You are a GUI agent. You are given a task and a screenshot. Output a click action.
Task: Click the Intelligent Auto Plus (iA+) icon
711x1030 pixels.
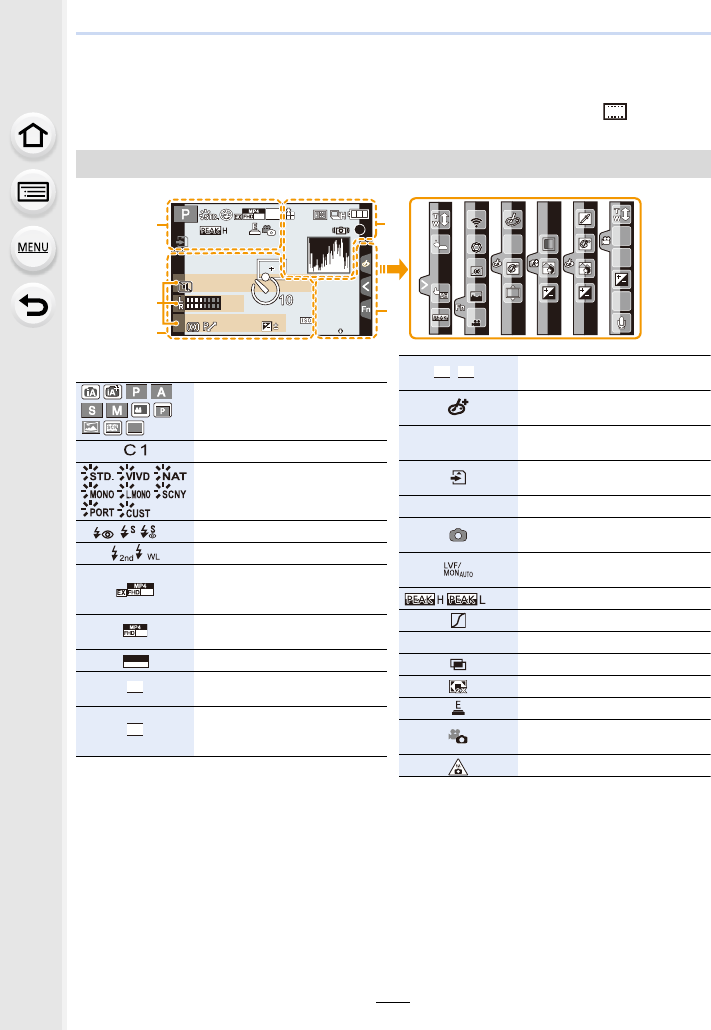[x=113, y=392]
